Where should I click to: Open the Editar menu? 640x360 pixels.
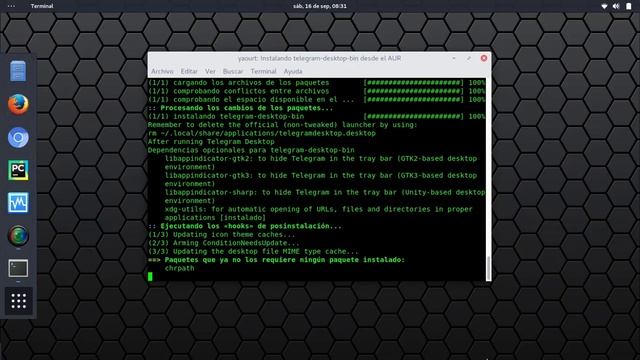coord(189,71)
